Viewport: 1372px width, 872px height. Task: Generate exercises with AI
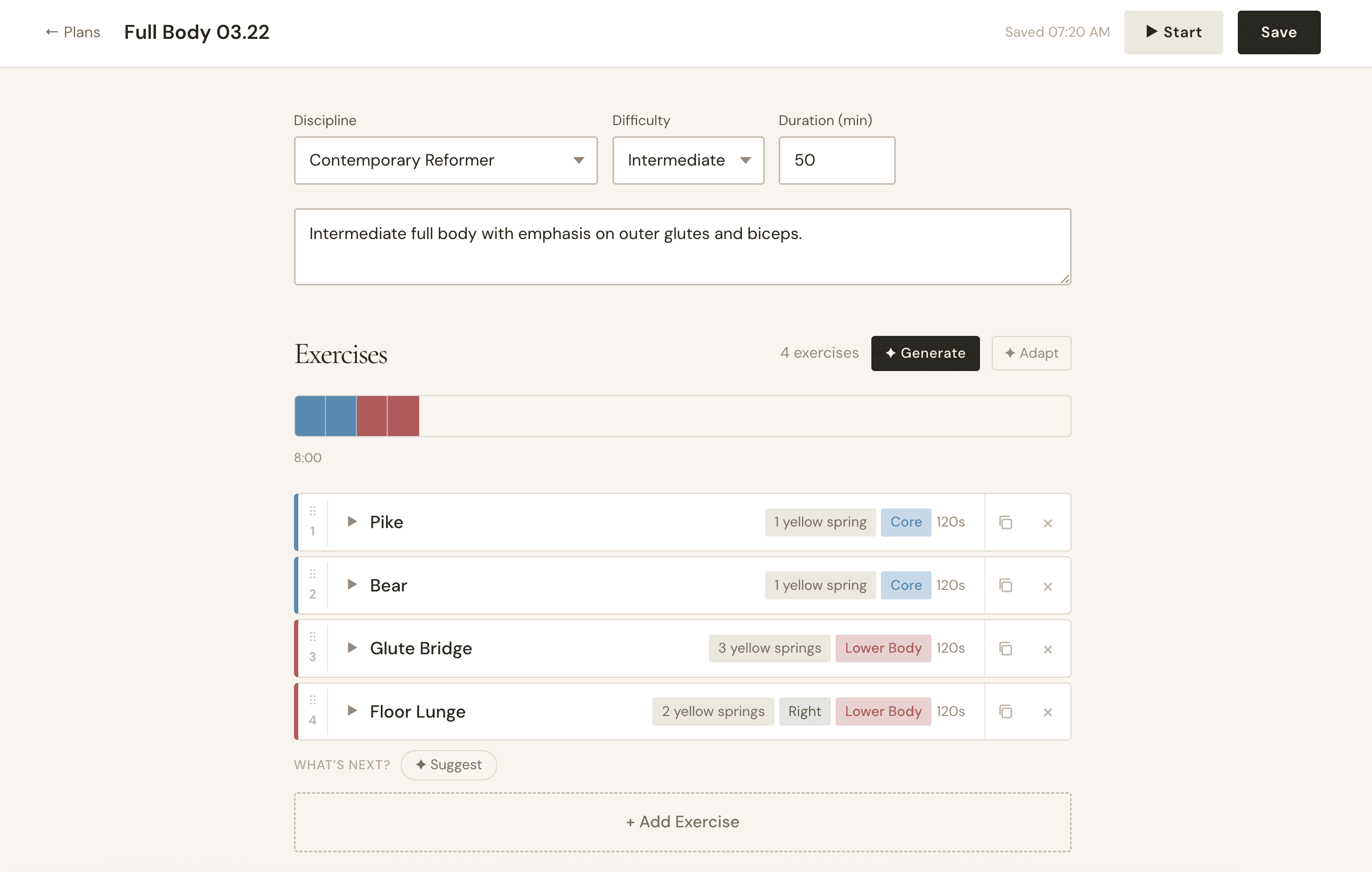point(925,353)
